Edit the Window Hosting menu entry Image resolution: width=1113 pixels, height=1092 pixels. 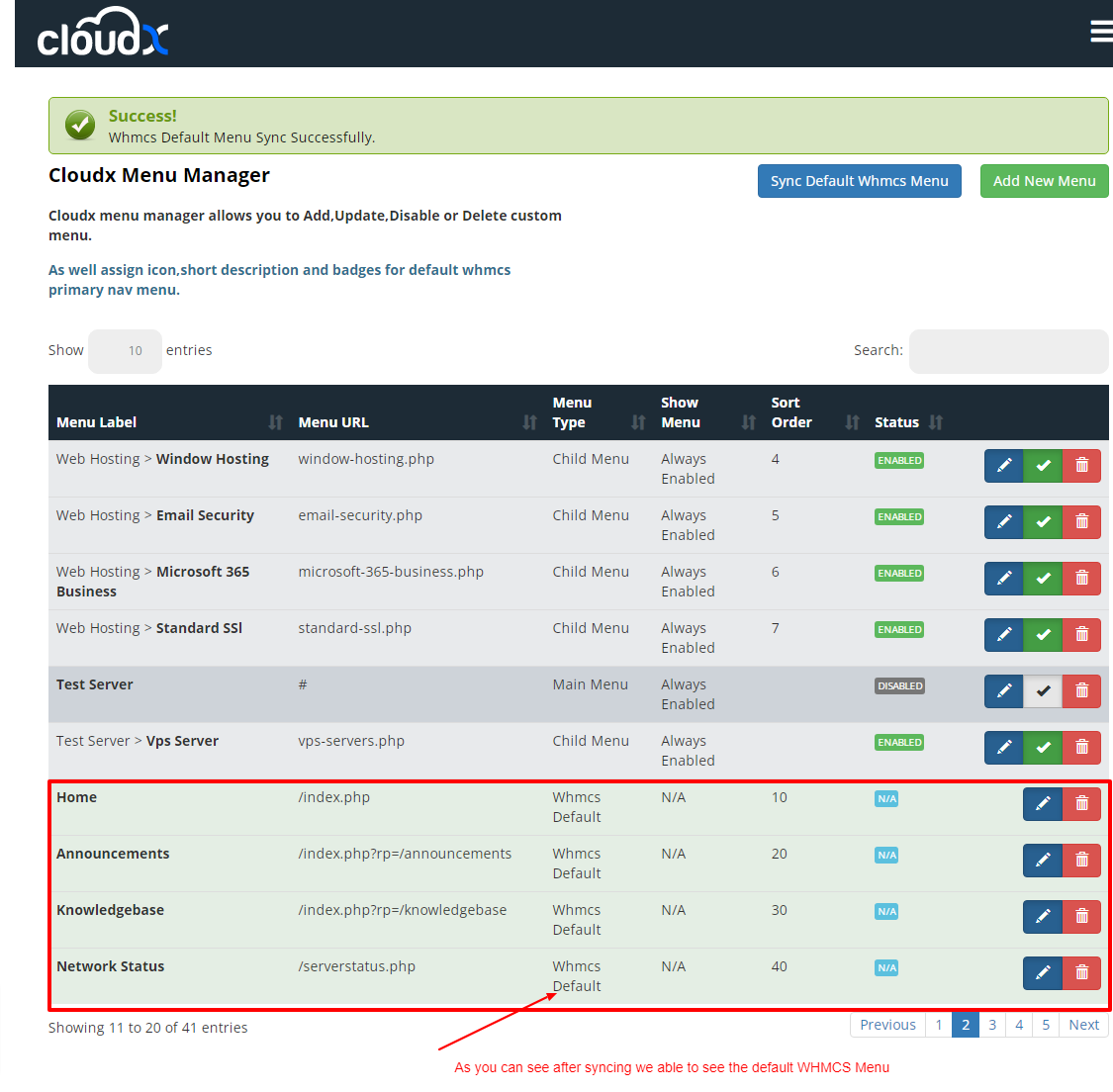click(x=1003, y=466)
